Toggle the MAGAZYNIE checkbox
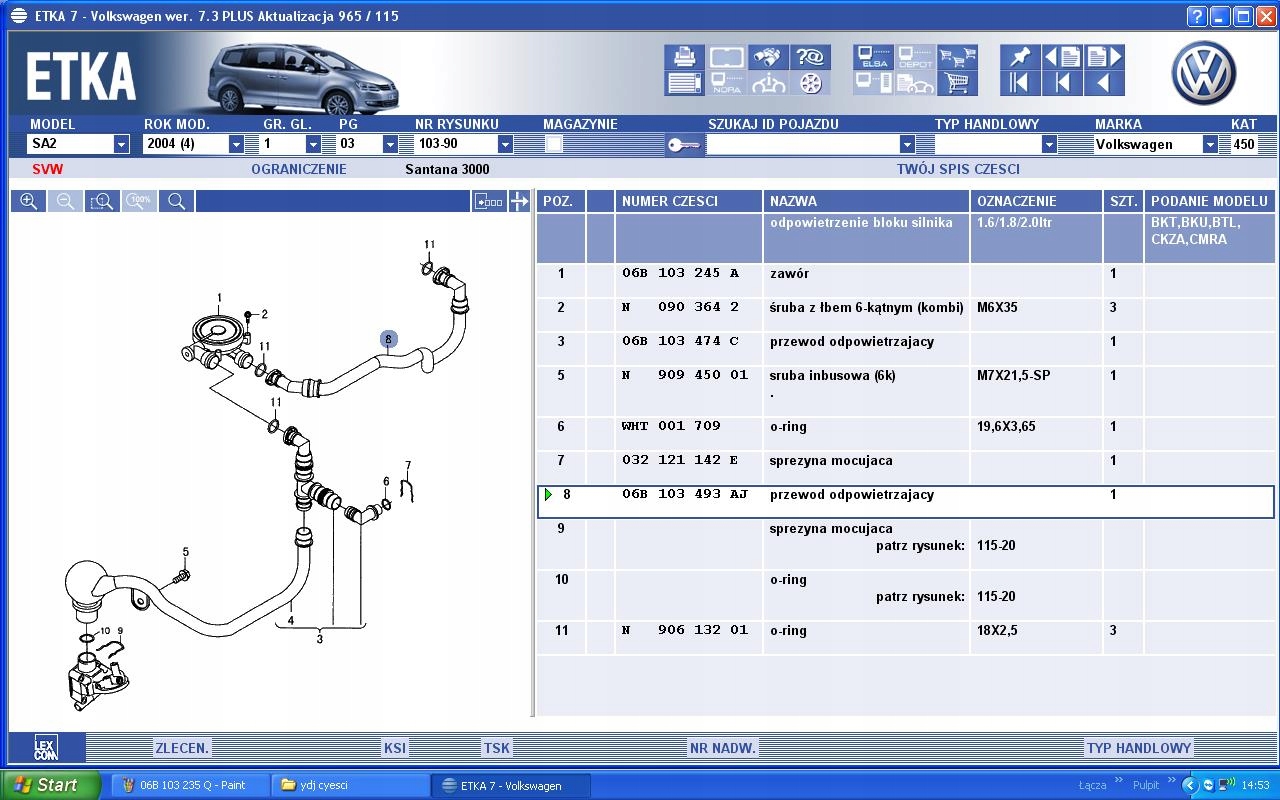This screenshot has width=1280, height=800. coord(554,144)
